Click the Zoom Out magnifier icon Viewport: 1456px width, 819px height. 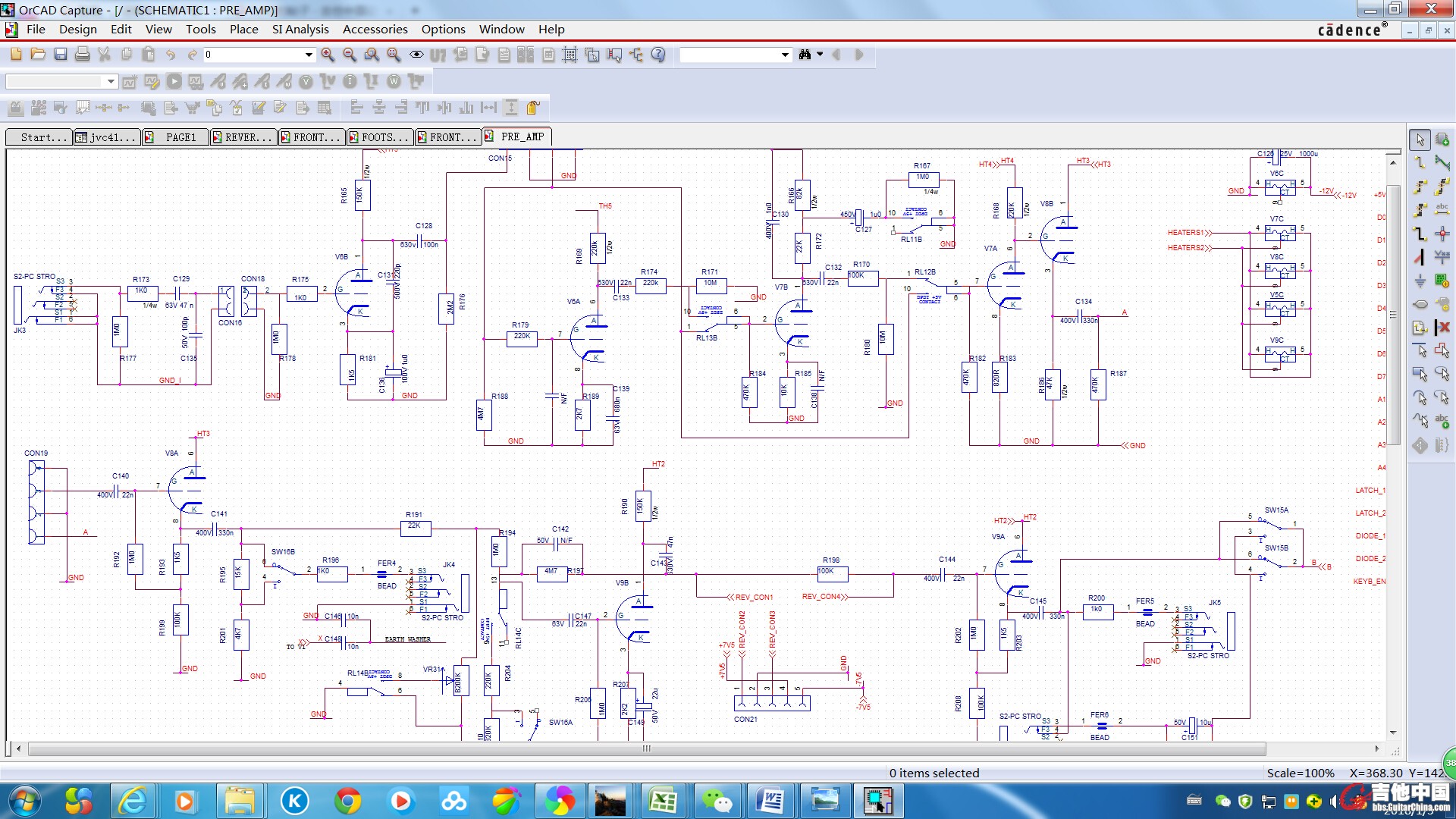click(350, 55)
